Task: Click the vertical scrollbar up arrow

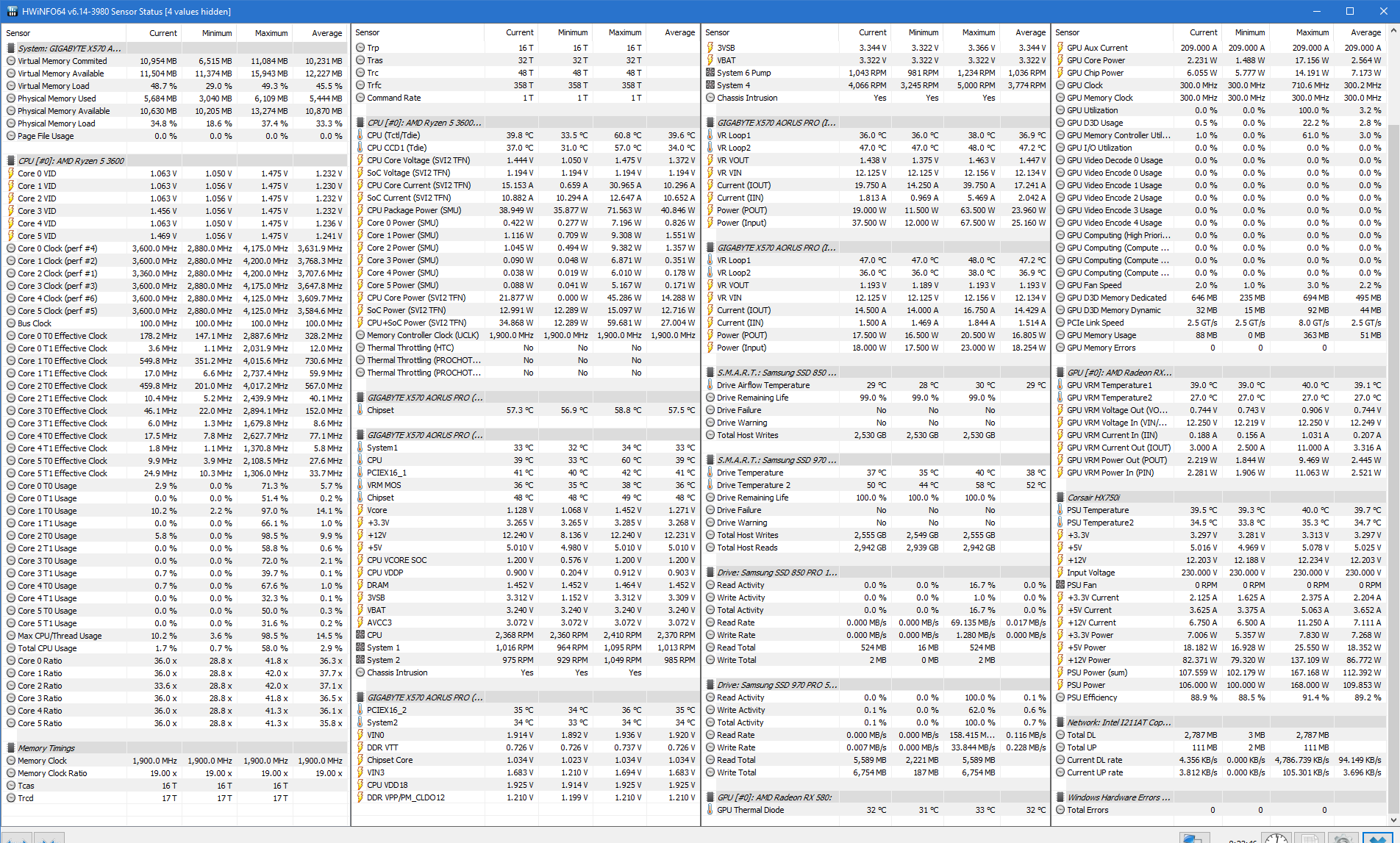Action: (x=1393, y=32)
